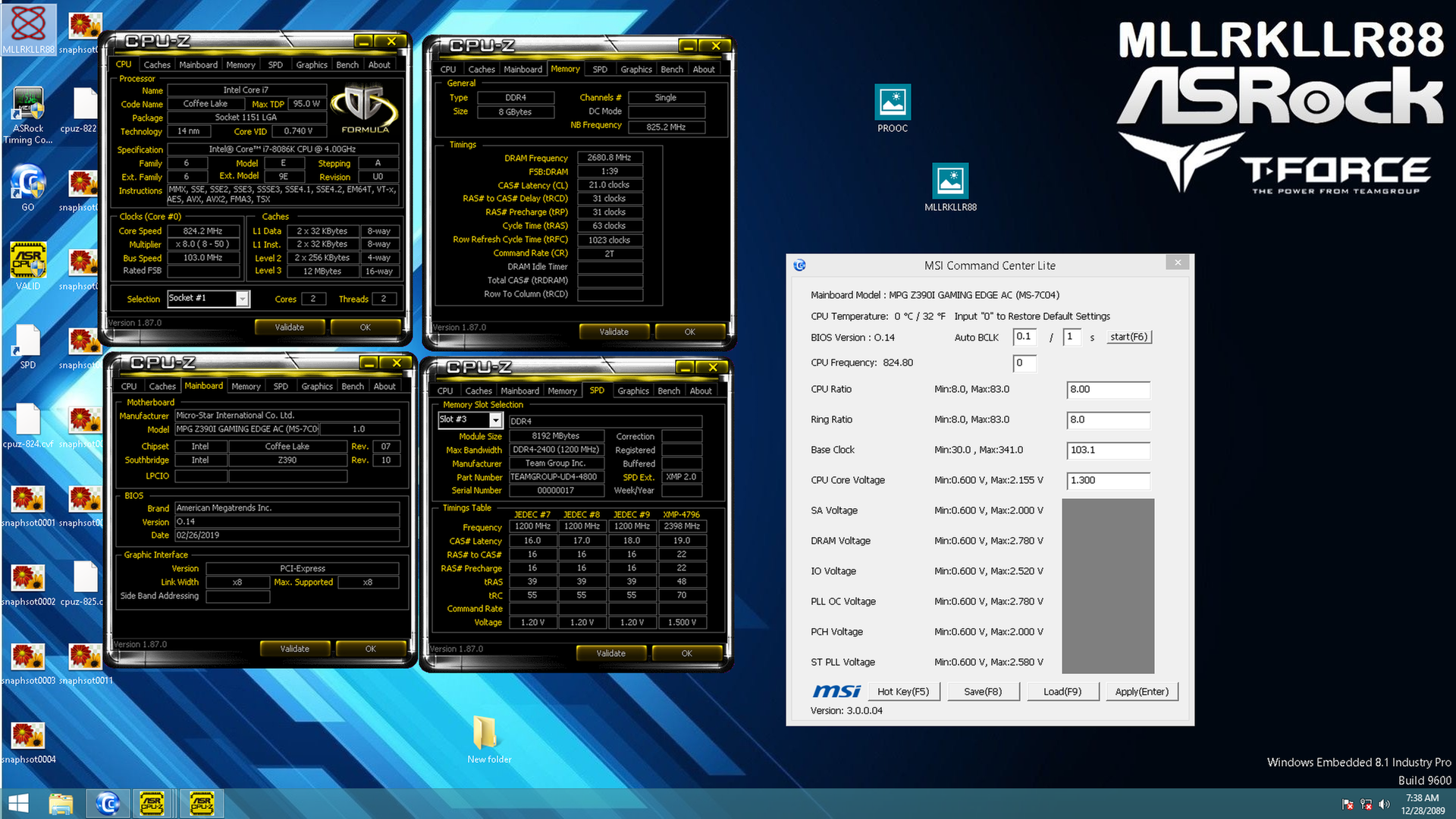Click the Auto BCLK 0.1 step field

pyautogui.click(x=1025, y=337)
